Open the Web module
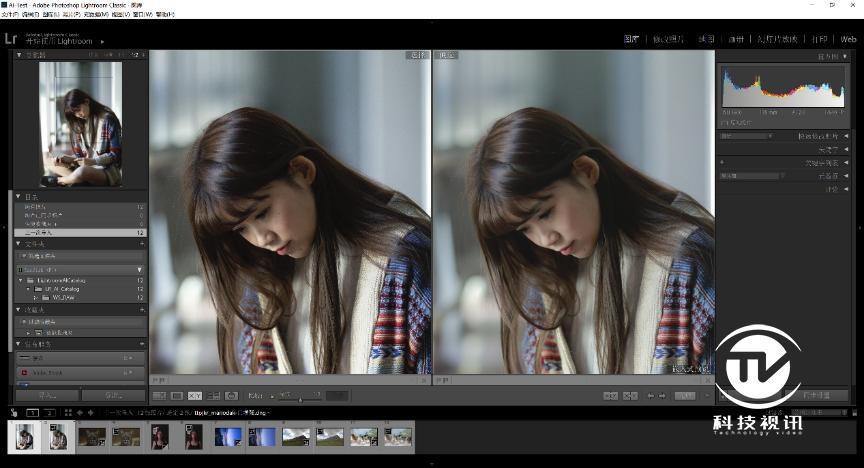 pos(848,39)
